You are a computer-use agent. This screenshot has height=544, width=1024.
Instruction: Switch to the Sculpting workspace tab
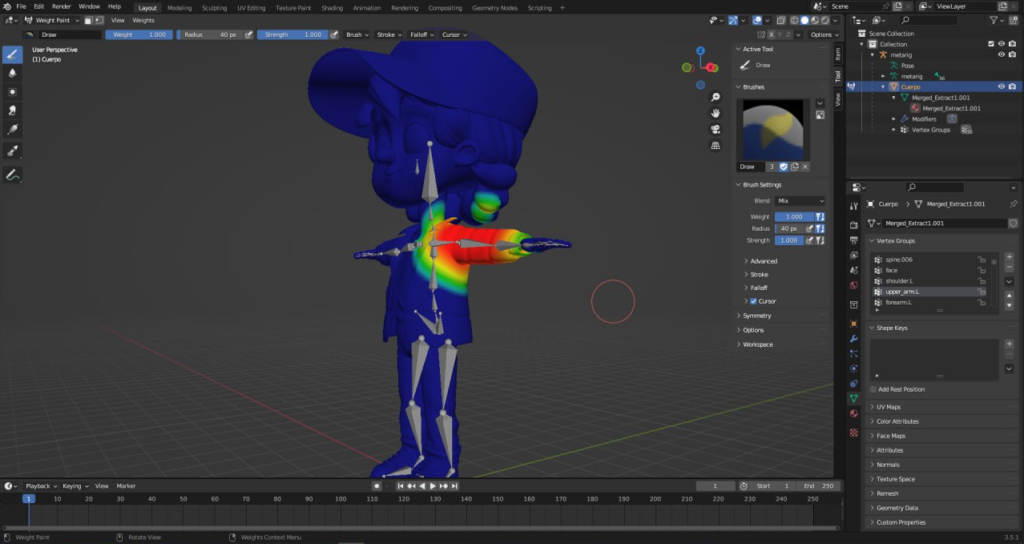point(214,7)
